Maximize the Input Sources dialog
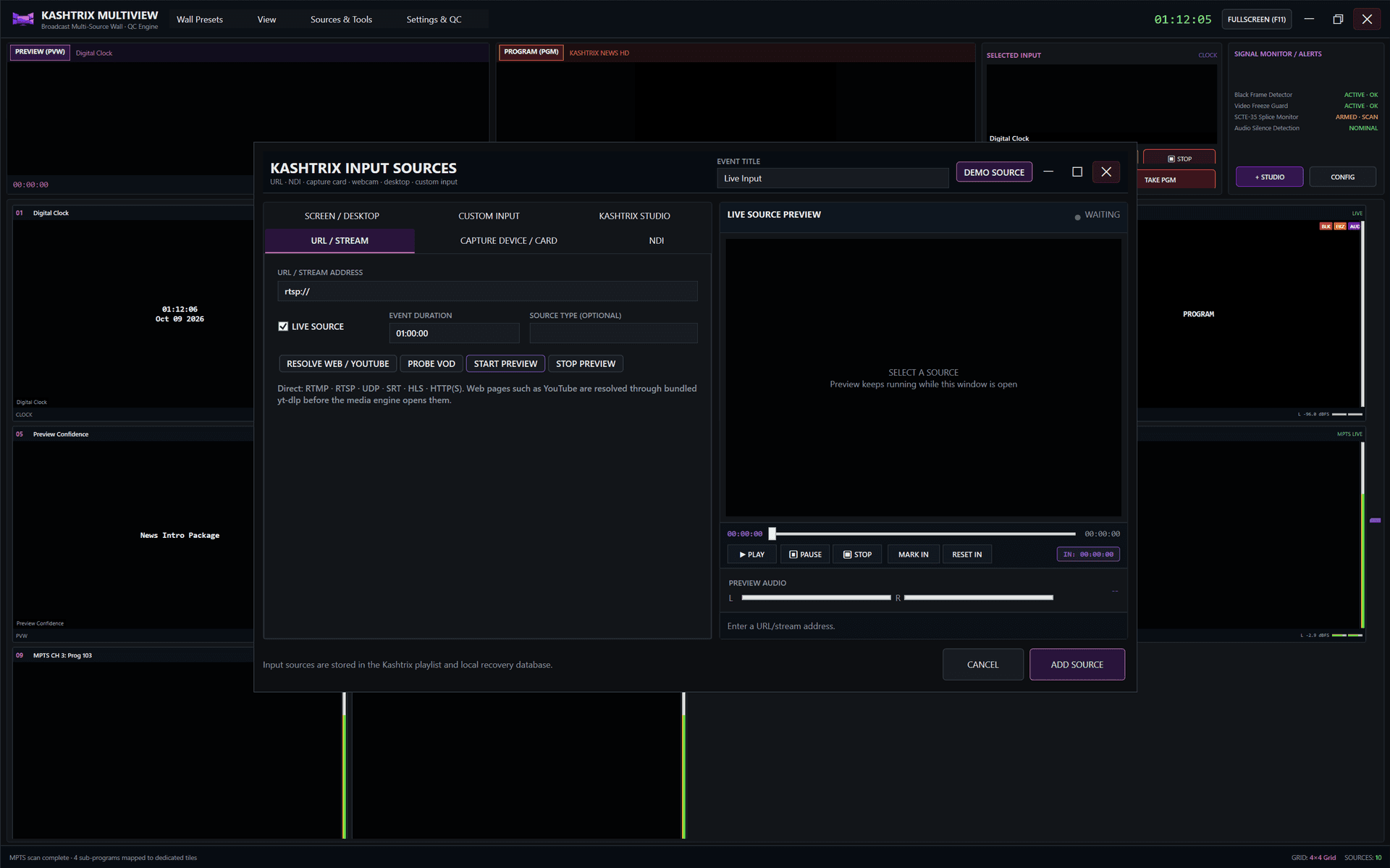1390x868 pixels. [x=1077, y=172]
